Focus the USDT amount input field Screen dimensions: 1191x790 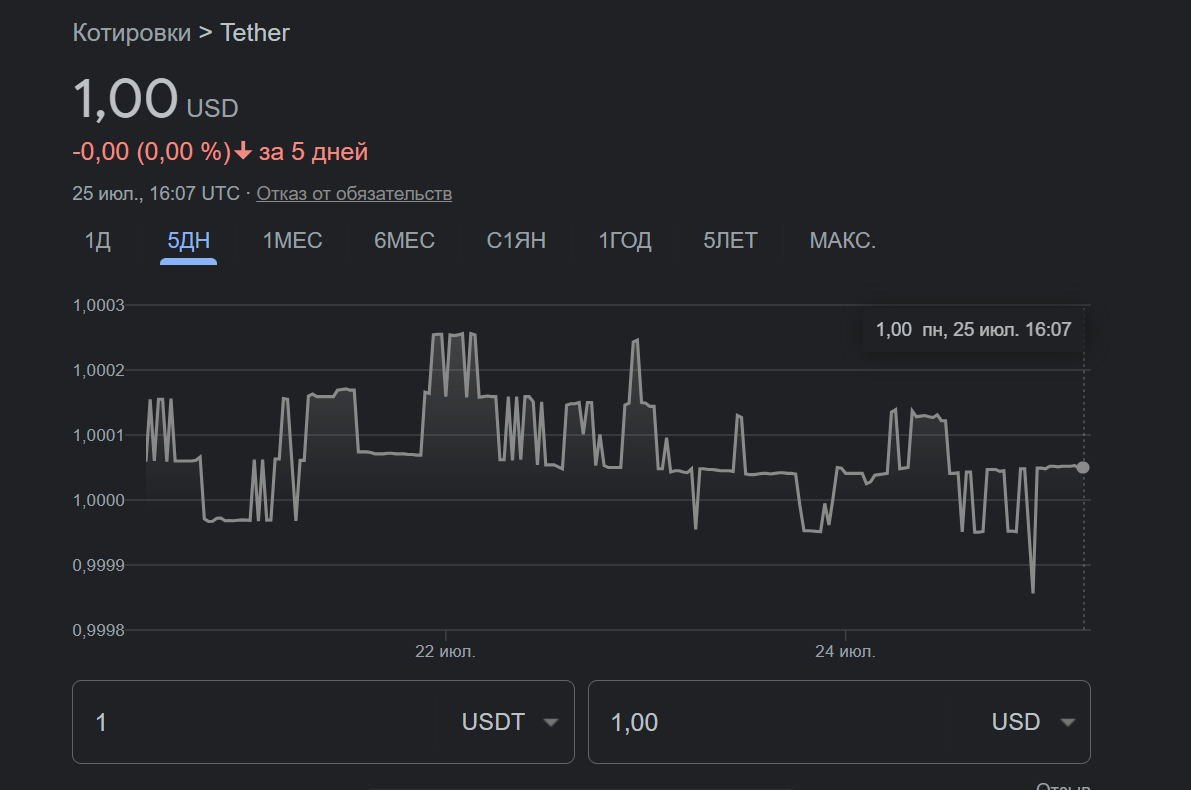pos(255,722)
